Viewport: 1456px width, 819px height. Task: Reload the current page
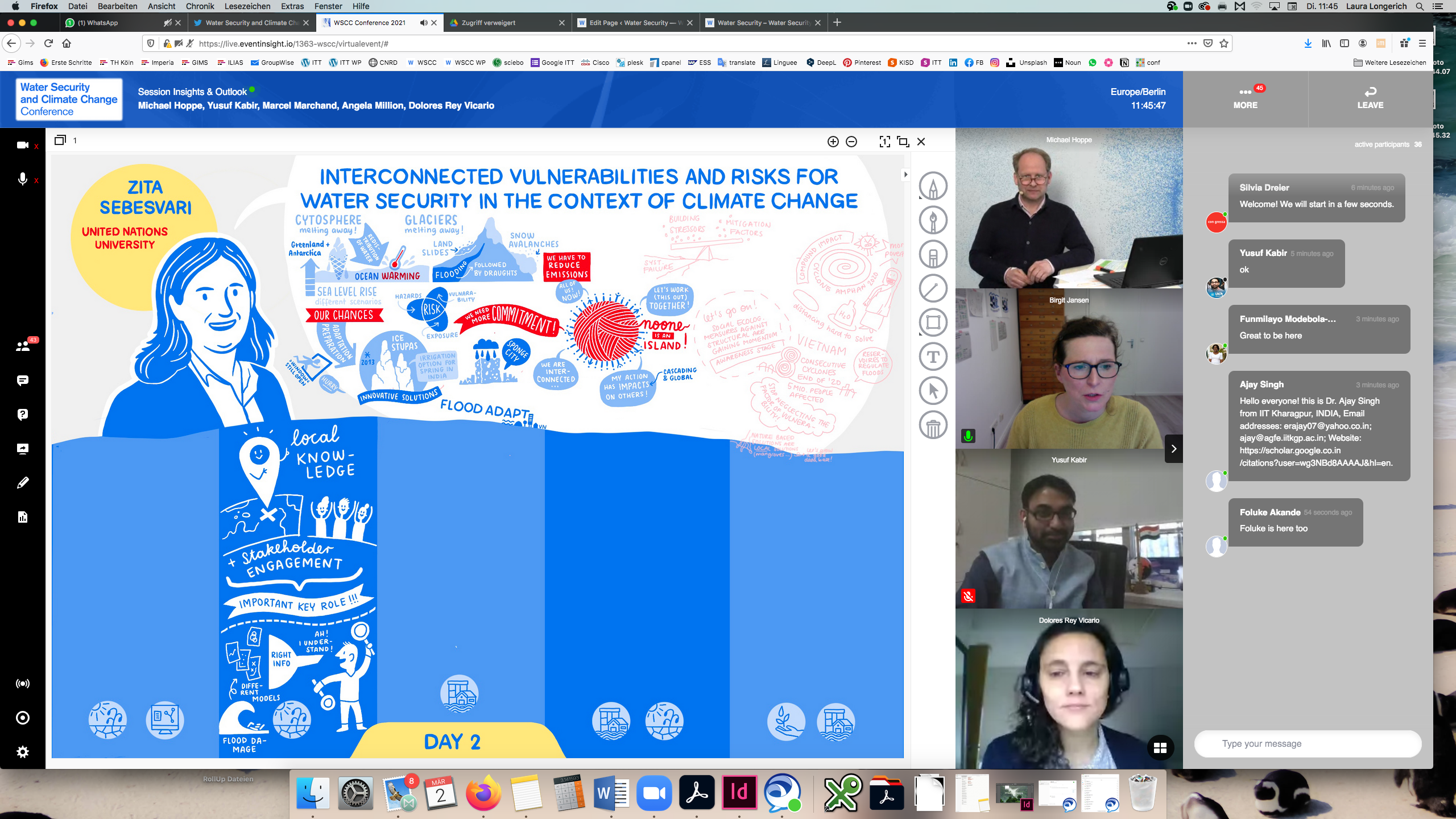pos(48,43)
